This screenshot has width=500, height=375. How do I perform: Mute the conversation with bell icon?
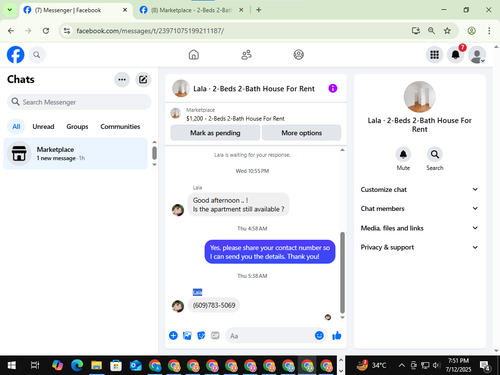[x=403, y=154]
